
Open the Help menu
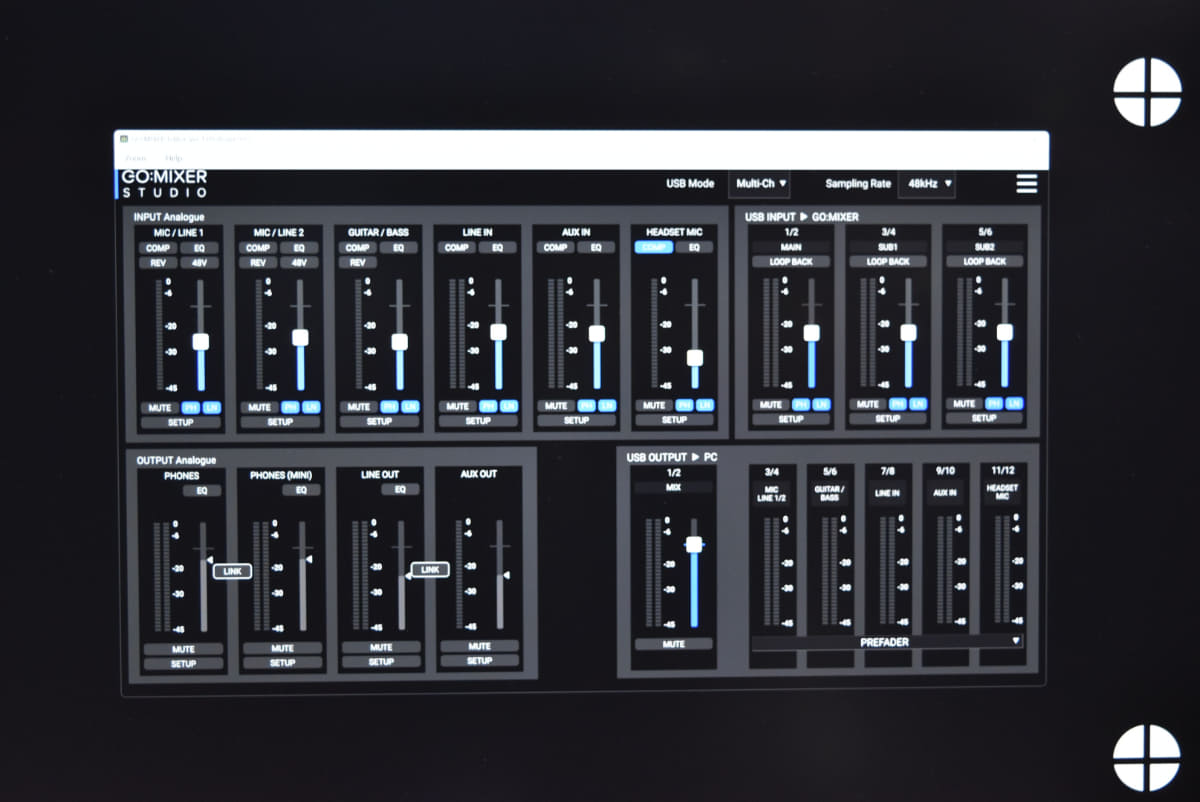coord(174,158)
